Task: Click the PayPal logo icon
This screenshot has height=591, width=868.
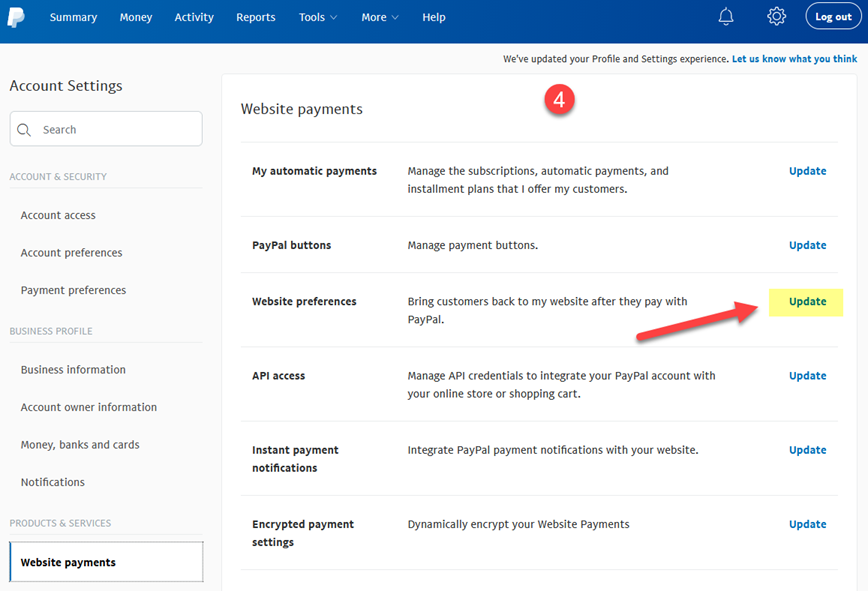Action: click(16, 17)
